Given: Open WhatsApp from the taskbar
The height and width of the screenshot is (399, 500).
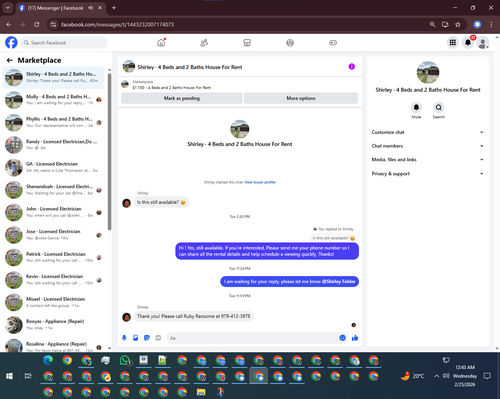Looking at the screenshot, I should 125,361.
